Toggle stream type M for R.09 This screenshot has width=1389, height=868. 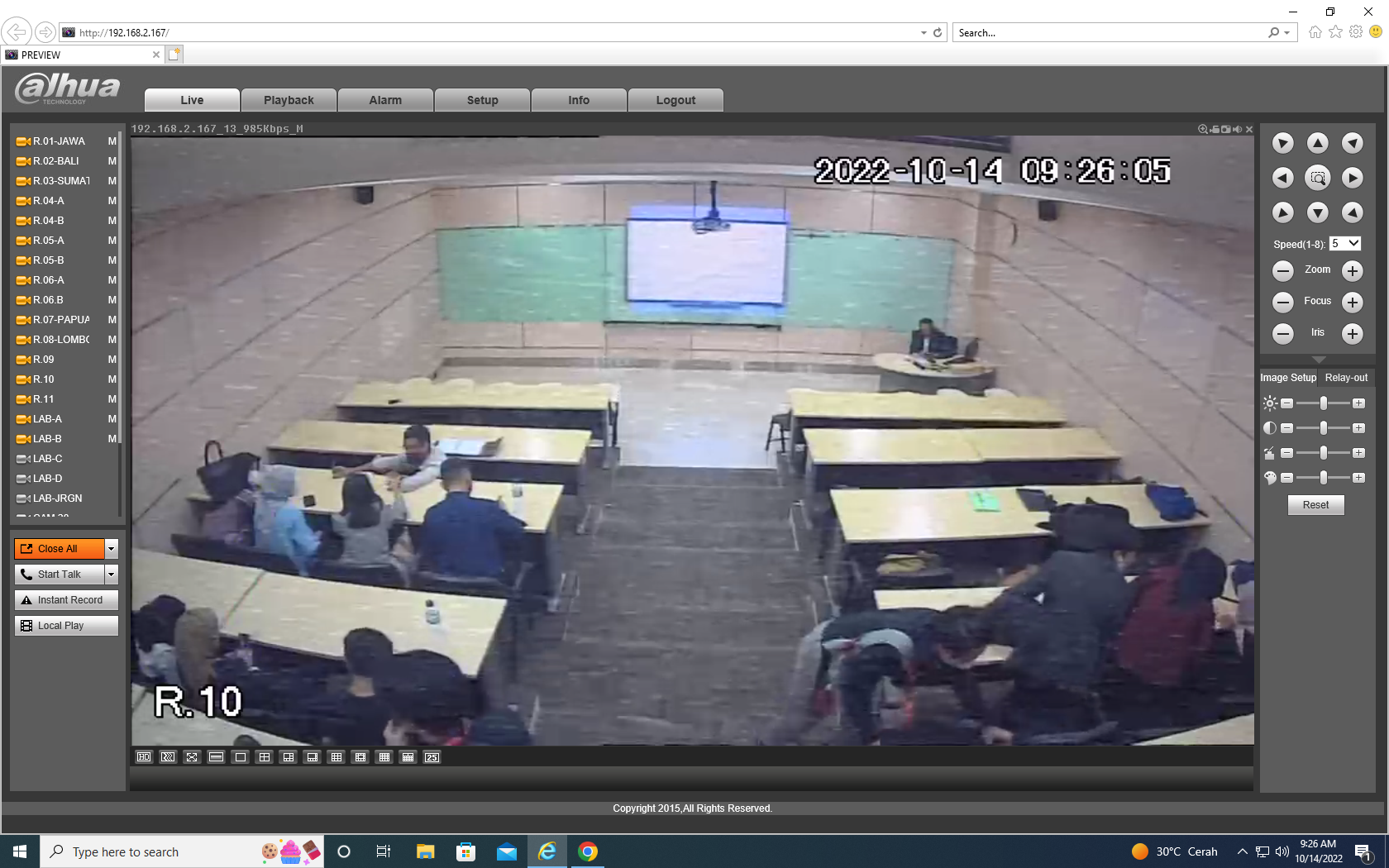click(x=112, y=360)
